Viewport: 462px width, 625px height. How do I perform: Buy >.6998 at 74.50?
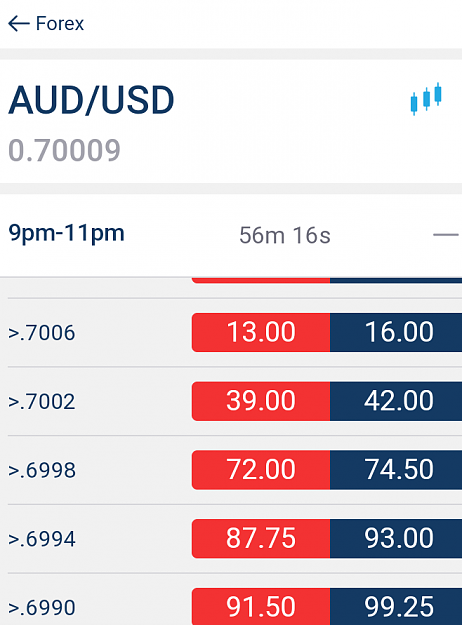[396, 470]
